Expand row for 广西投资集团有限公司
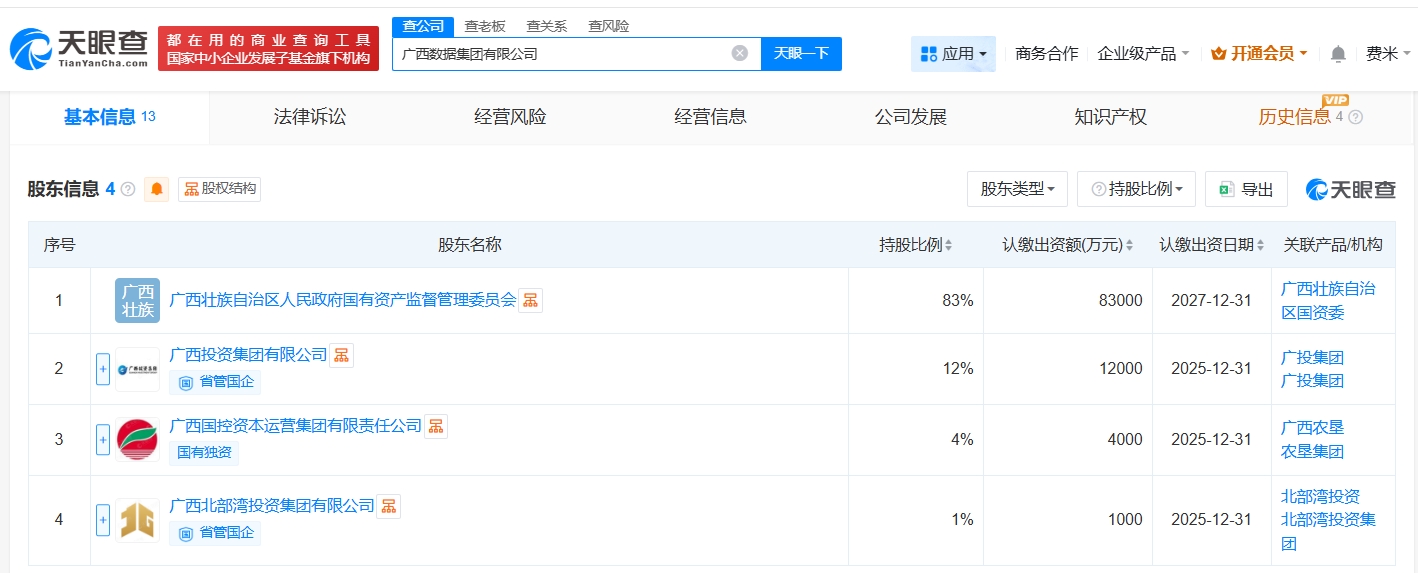This screenshot has height=573, width=1418. pyautogui.click(x=103, y=369)
